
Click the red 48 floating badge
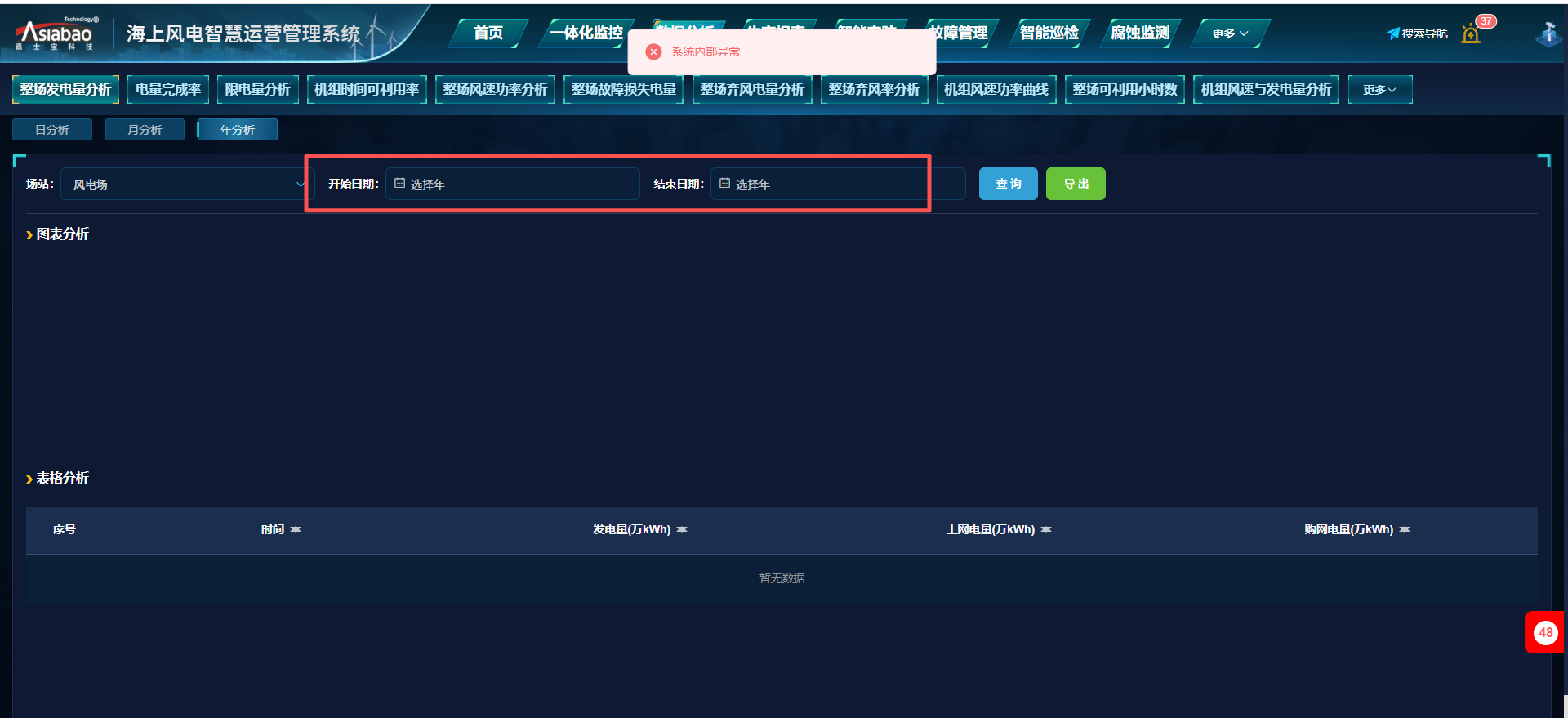1544,632
